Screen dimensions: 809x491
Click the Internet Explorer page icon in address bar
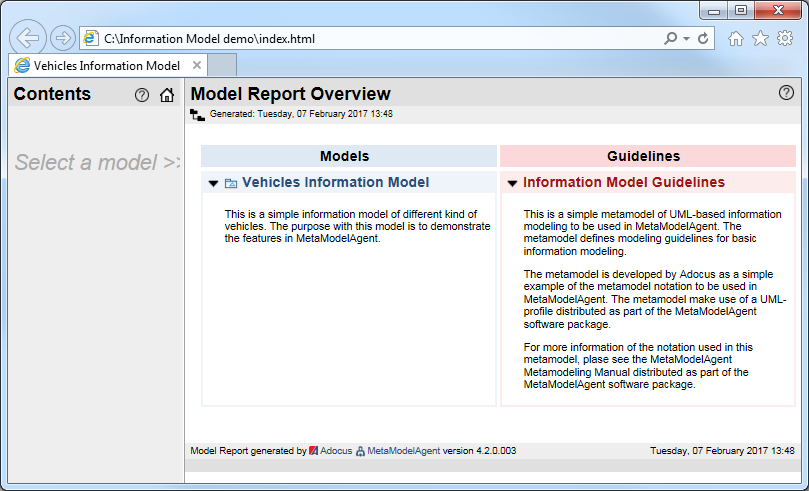click(91, 39)
